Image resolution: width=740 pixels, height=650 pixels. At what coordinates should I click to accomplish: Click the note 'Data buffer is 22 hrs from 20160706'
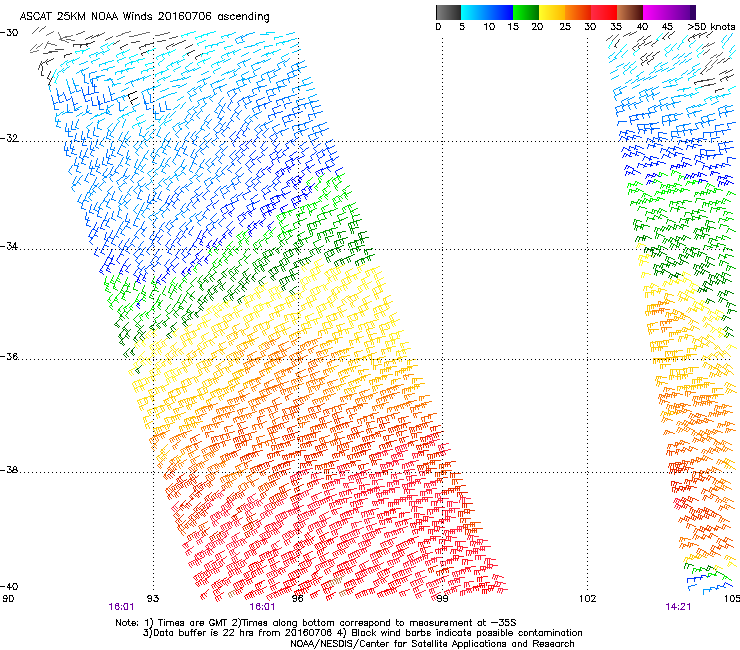(242, 633)
